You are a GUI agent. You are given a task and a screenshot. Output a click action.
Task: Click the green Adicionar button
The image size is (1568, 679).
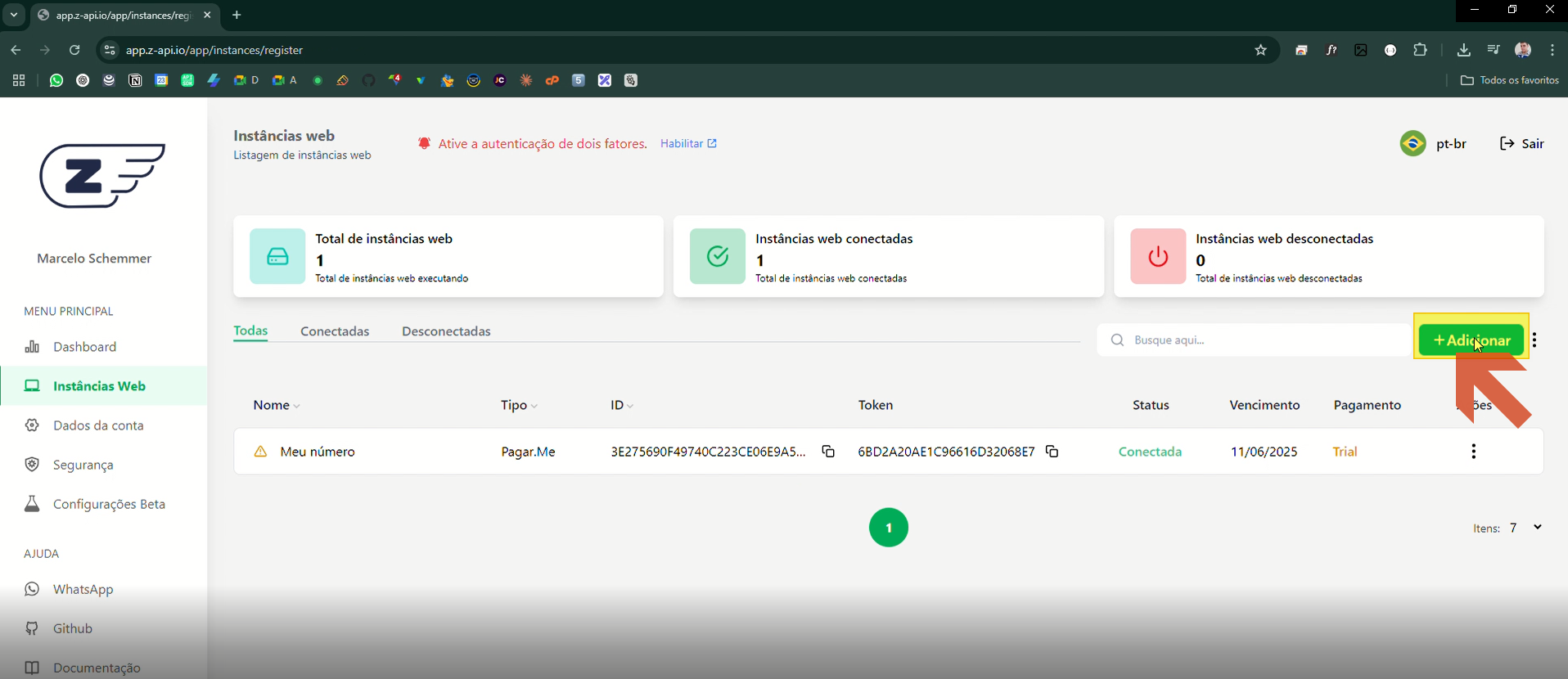coord(1471,340)
